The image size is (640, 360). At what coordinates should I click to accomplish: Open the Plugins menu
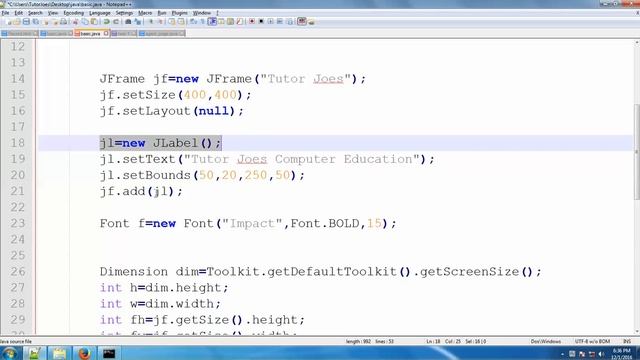179,13
